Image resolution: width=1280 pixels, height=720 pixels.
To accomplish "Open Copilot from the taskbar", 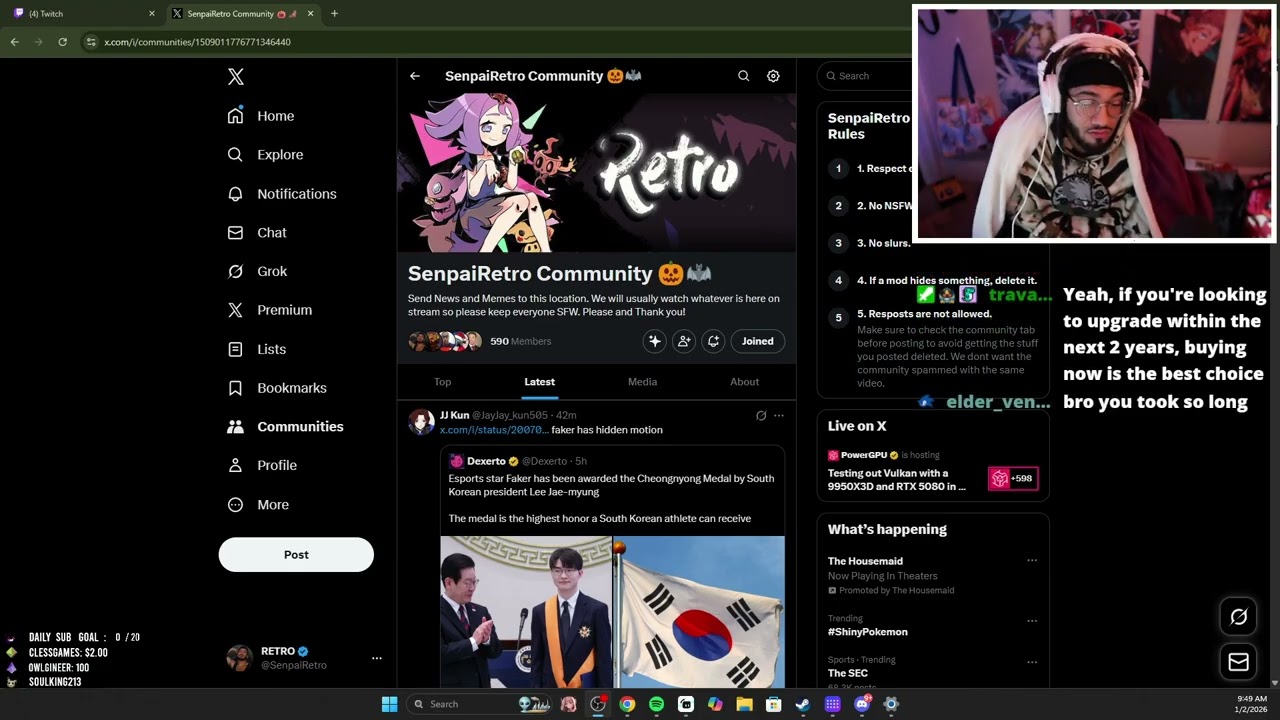I will pos(715,704).
